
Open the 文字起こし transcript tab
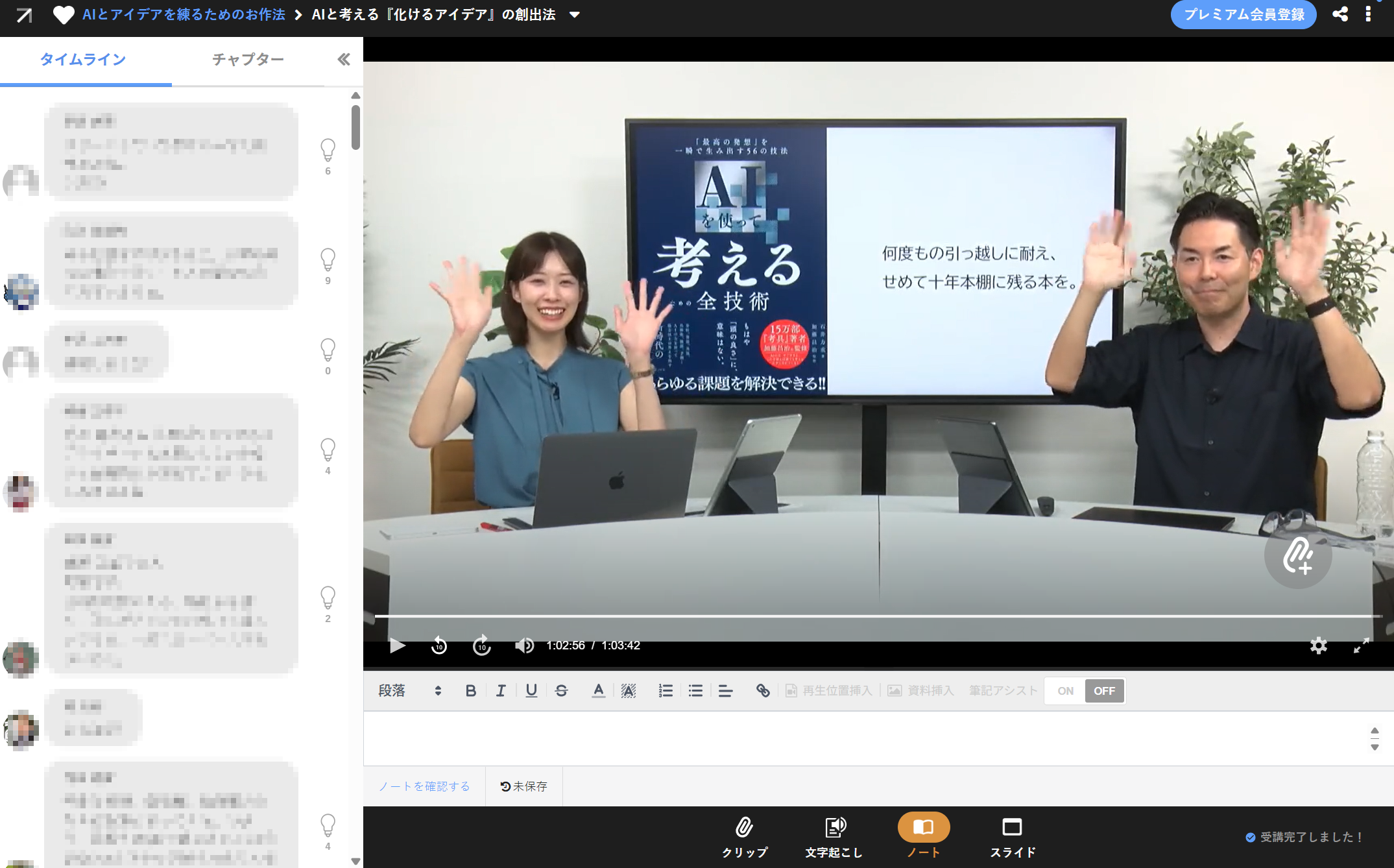click(x=834, y=837)
